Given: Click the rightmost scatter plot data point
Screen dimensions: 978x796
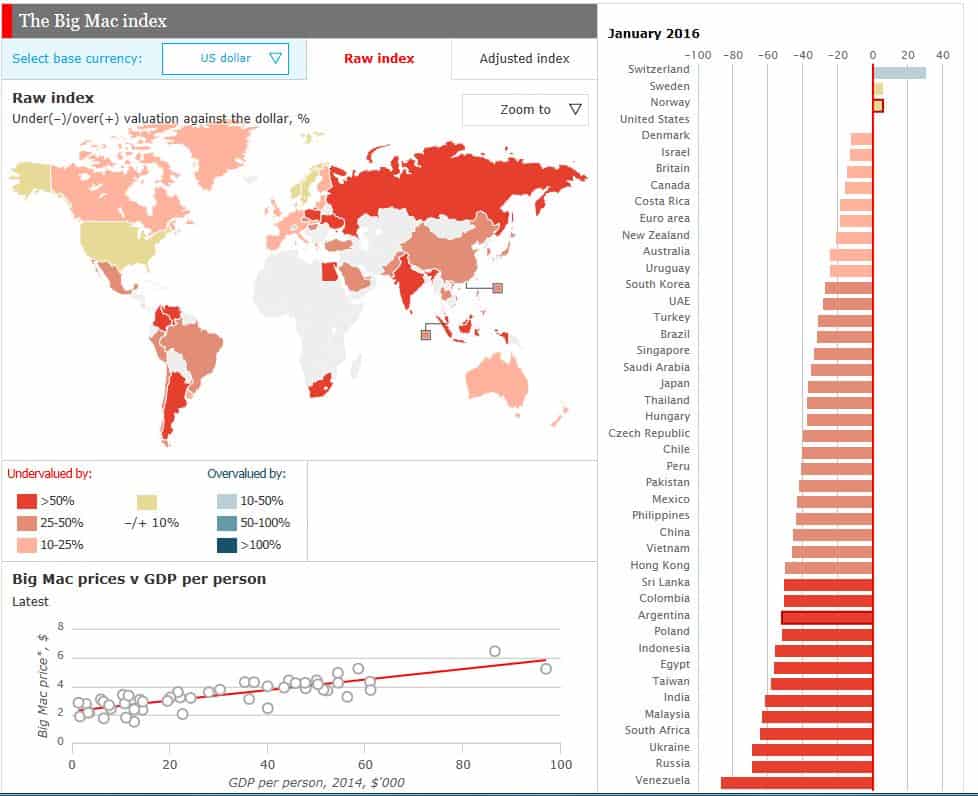Looking at the screenshot, I should [545, 668].
